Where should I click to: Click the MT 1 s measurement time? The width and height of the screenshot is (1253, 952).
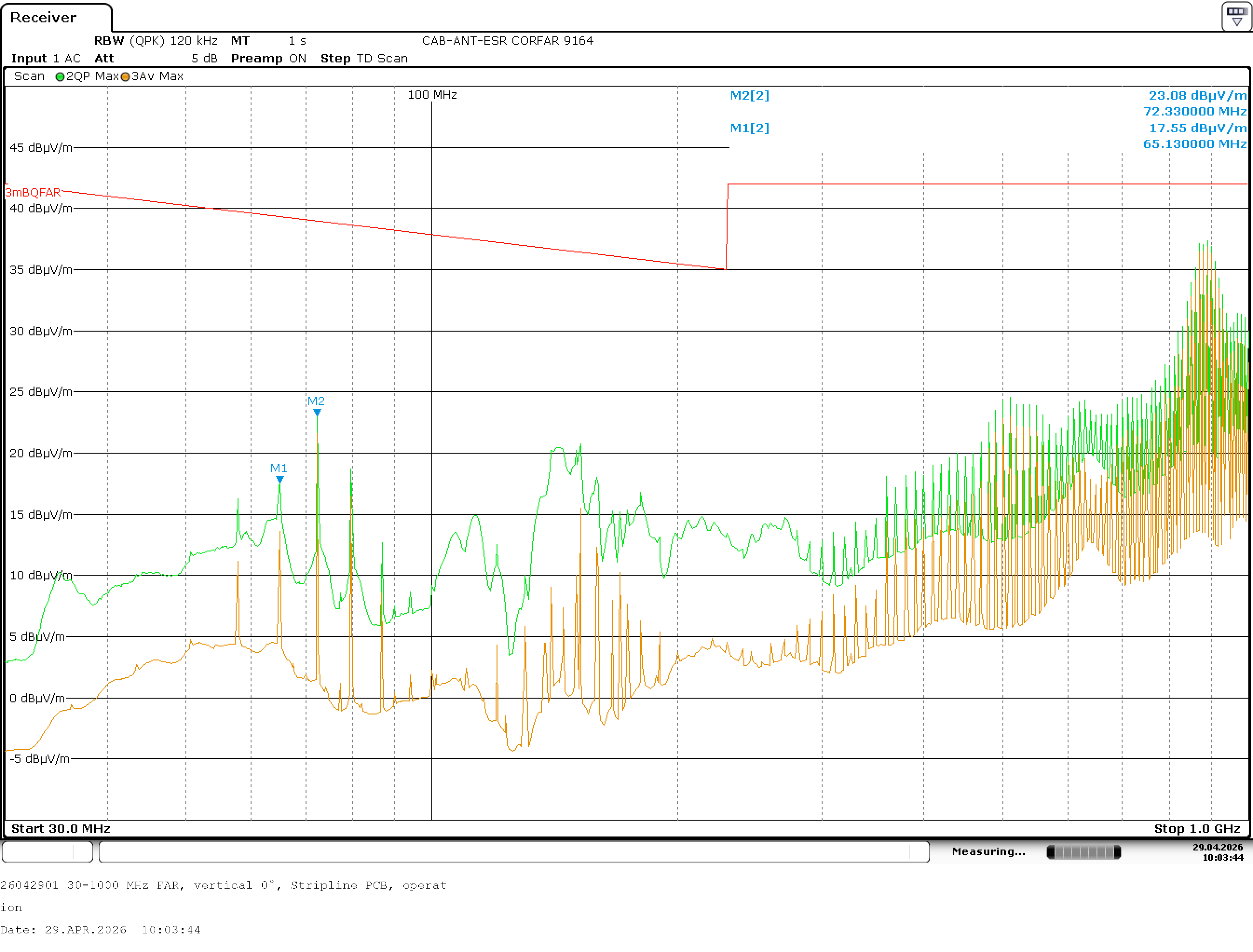pyautogui.click(x=269, y=41)
